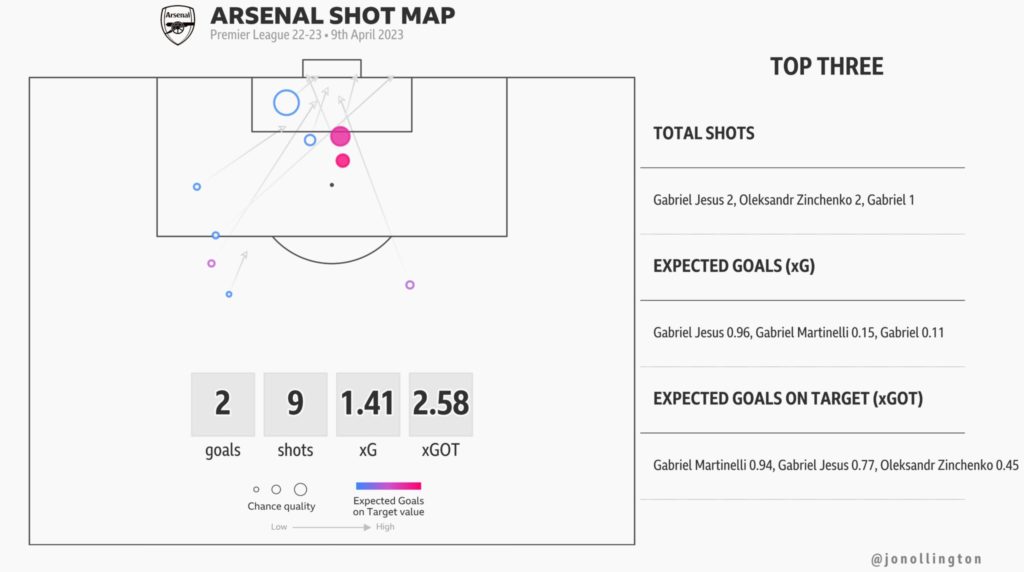Image resolution: width=1024 pixels, height=572 pixels.
Task: Select the medium blue circle near the six-yard line
Action: click(x=310, y=140)
